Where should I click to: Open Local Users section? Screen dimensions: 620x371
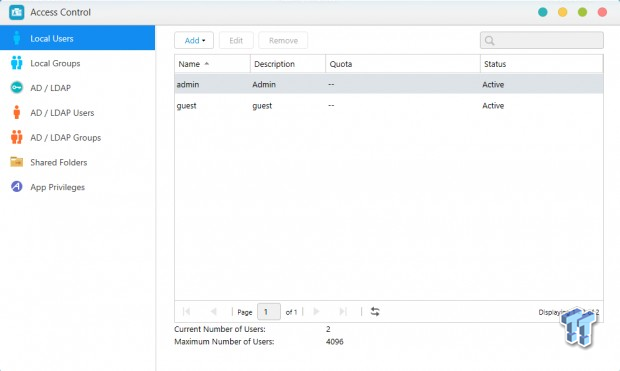(78, 38)
